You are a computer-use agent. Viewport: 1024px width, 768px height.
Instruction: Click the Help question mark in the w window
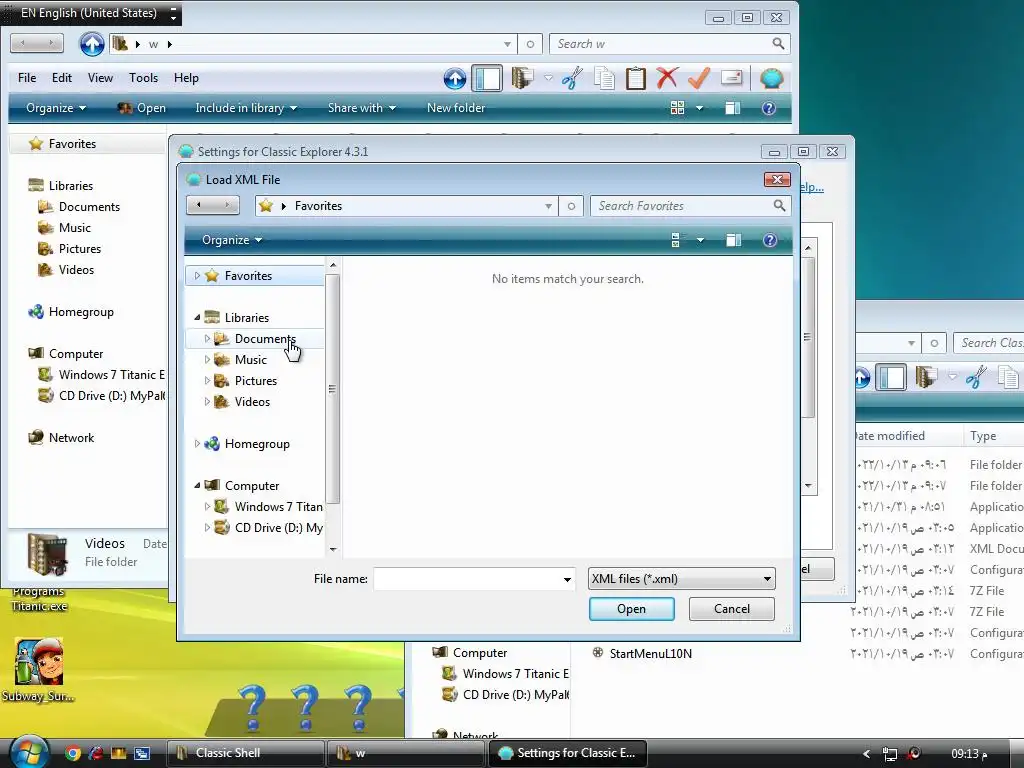click(769, 108)
